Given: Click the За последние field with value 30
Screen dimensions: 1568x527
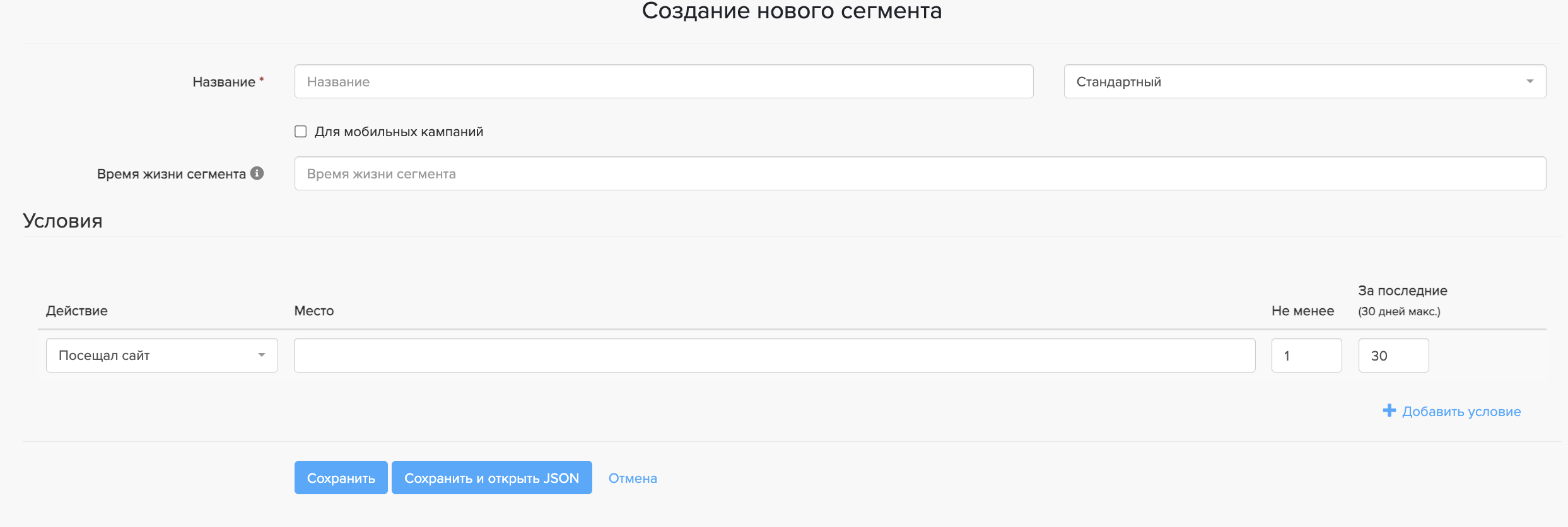Looking at the screenshot, I should 1393,356.
